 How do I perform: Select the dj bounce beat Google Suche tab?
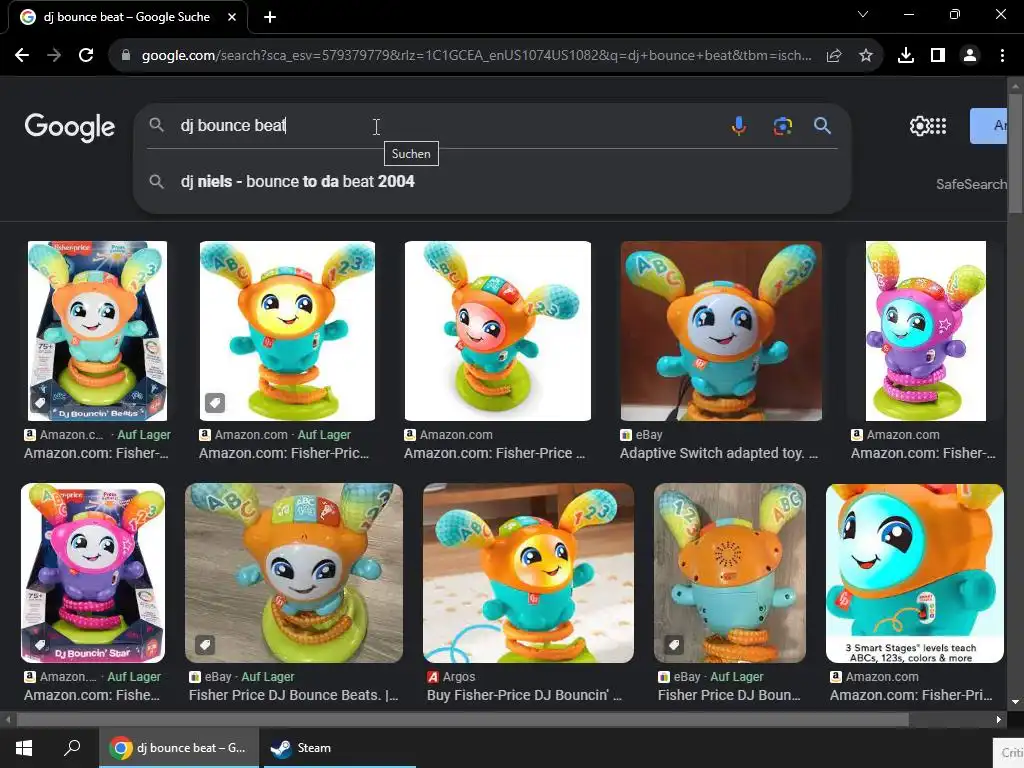pos(127,18)
